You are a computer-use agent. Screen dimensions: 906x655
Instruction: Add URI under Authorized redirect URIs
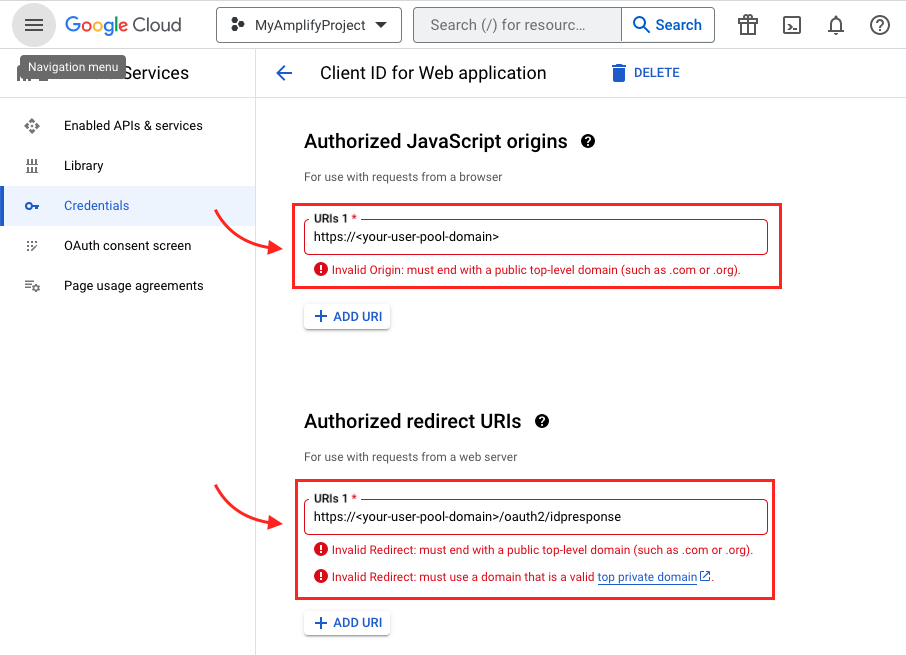[x=347, y=623]
